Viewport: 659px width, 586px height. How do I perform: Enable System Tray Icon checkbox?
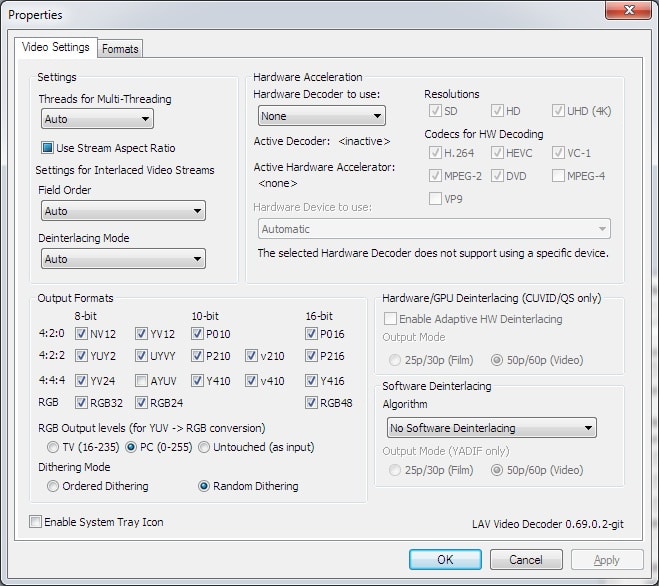(x=36, y=522)
